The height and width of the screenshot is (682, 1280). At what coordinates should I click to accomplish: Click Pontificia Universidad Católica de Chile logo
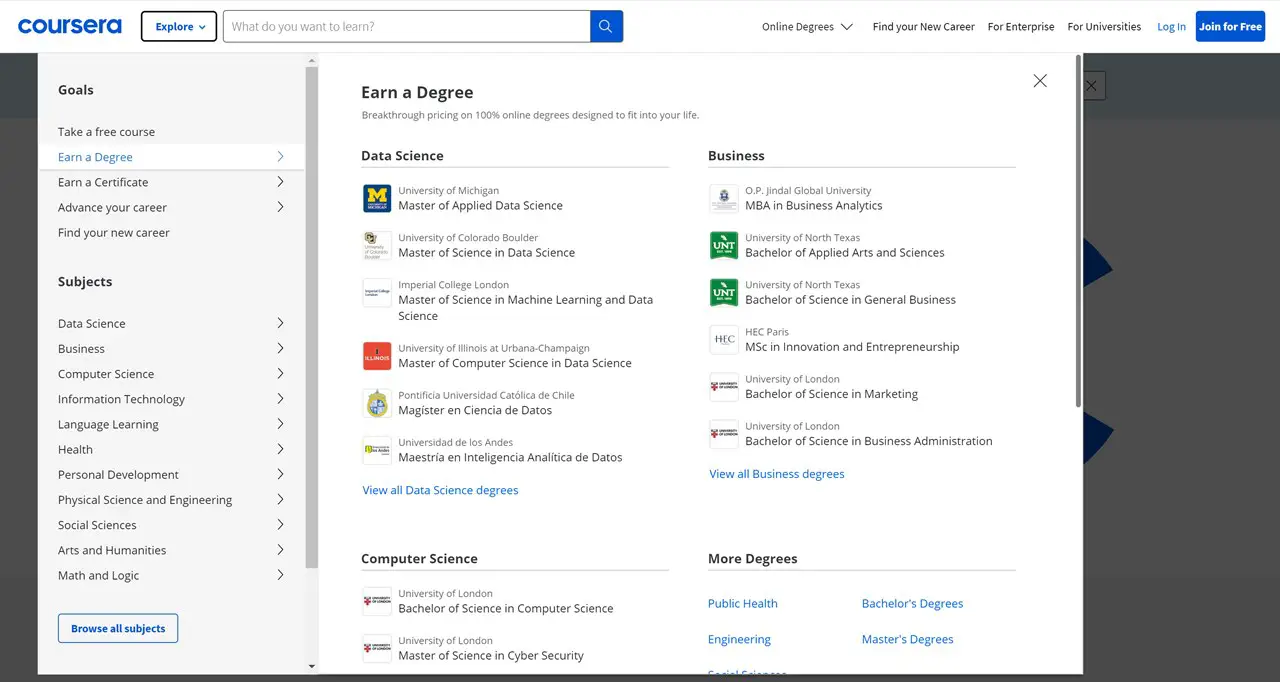[377, 403]
